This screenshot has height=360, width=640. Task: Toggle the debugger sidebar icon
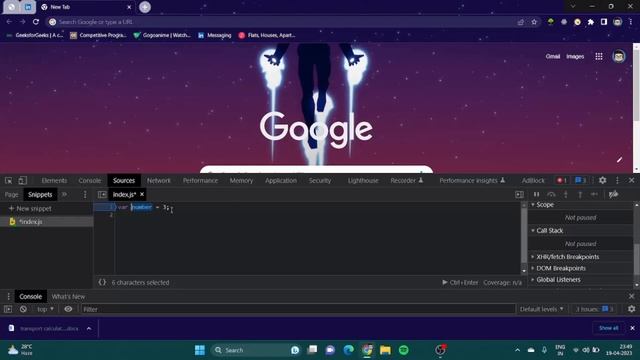click(x=519, y=195)
